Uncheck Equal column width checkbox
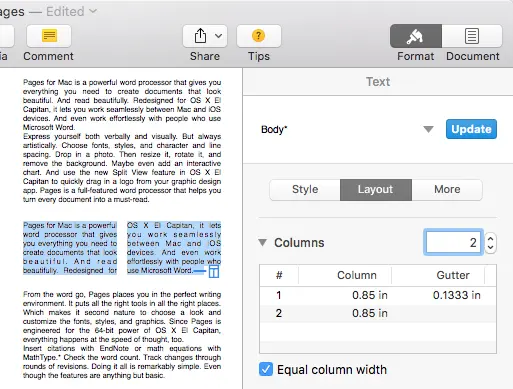 (266, 369)
